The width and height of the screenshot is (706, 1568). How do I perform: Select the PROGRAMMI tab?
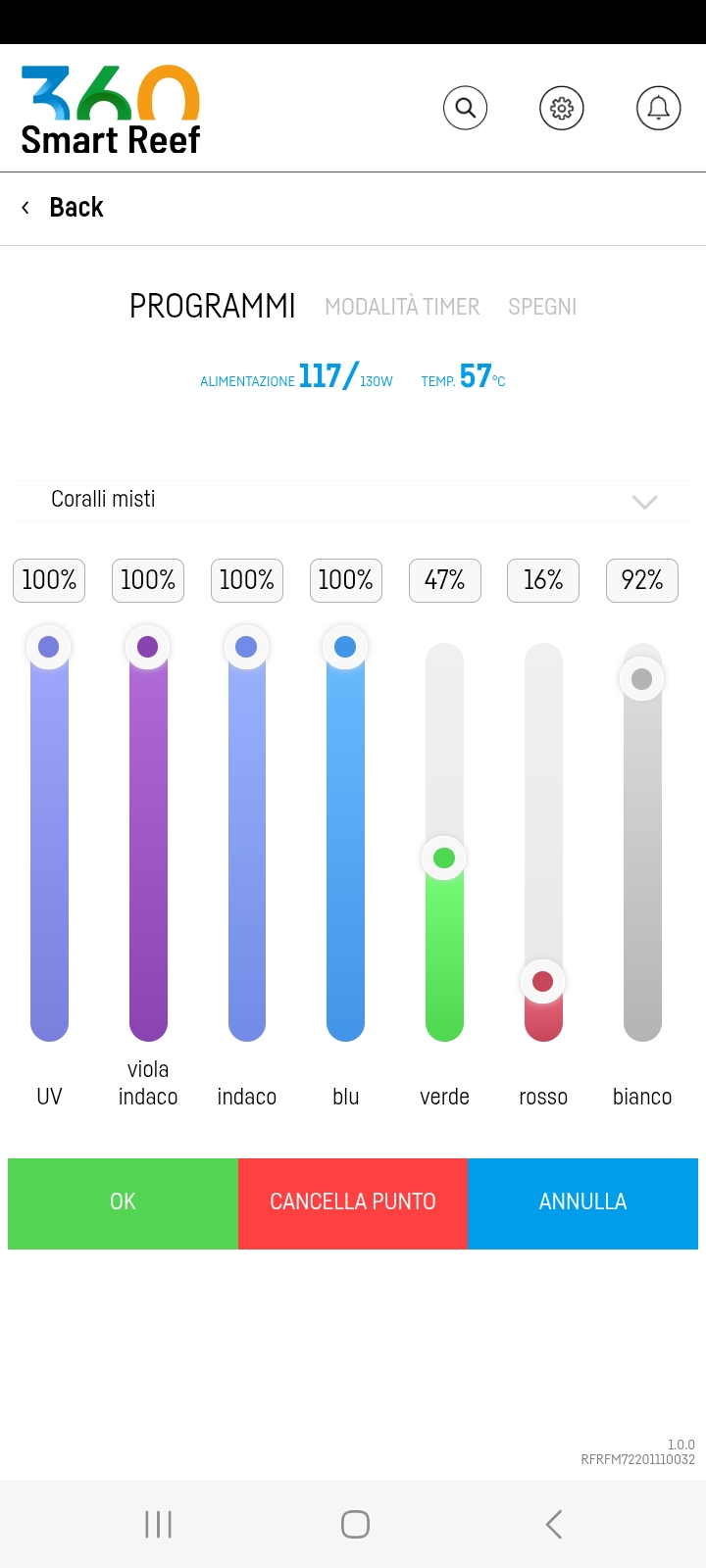213,307
